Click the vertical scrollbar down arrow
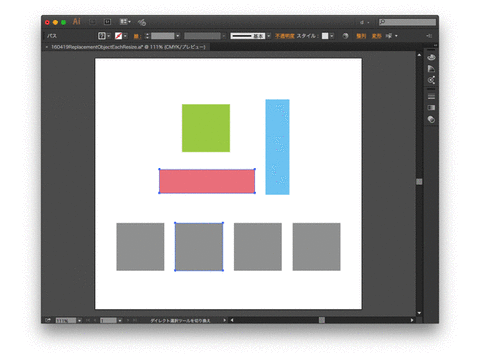The image size is (480, 360). coord(419,313)
